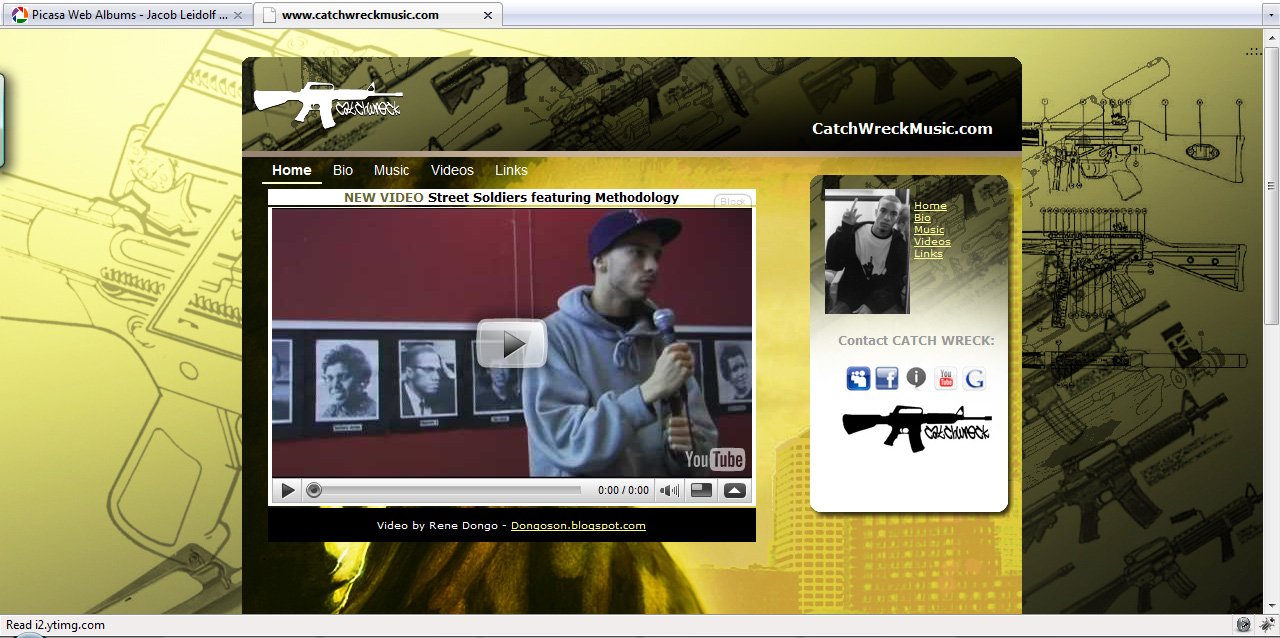
Task: Mute the video with the speaker icon
Action: click(670, 490)
